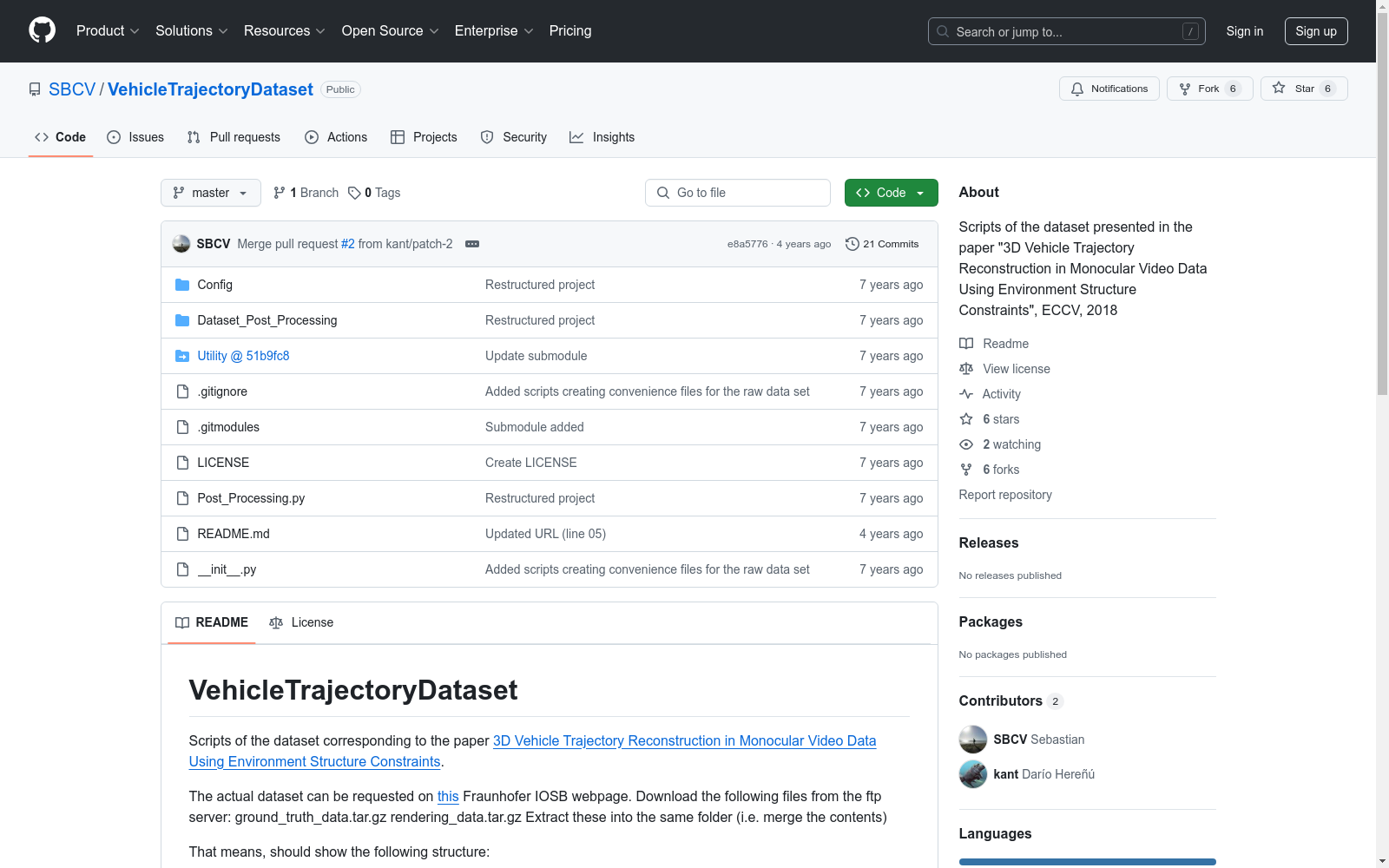Open the Pull requests tab
The height and width of the screenshot is (868, 1389).
point(234,137)
